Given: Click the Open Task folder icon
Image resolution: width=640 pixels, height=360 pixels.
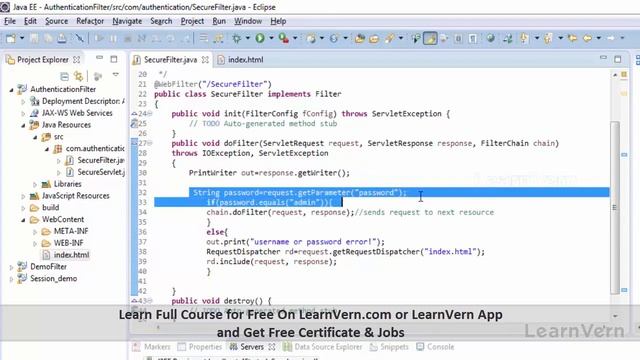Looking at the screenshot, I should click(374, 38).
